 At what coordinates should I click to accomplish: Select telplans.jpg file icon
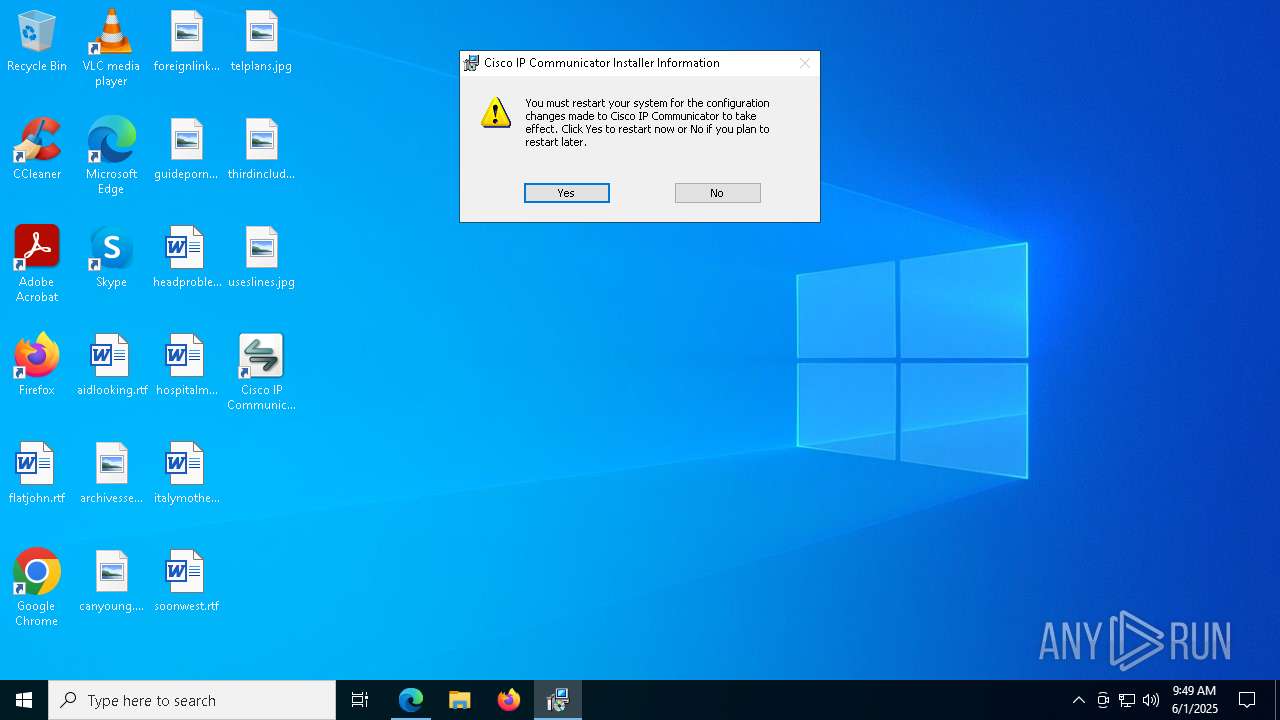pos(261,42)
